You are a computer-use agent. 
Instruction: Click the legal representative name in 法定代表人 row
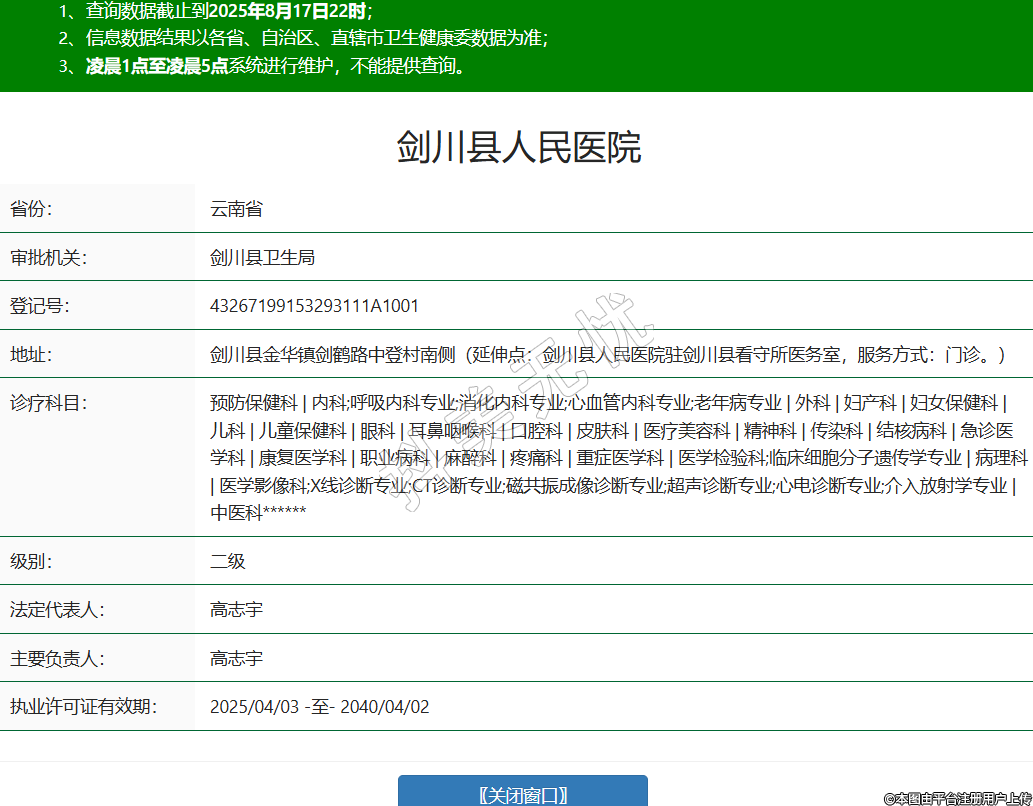click(x=236, y=610)
